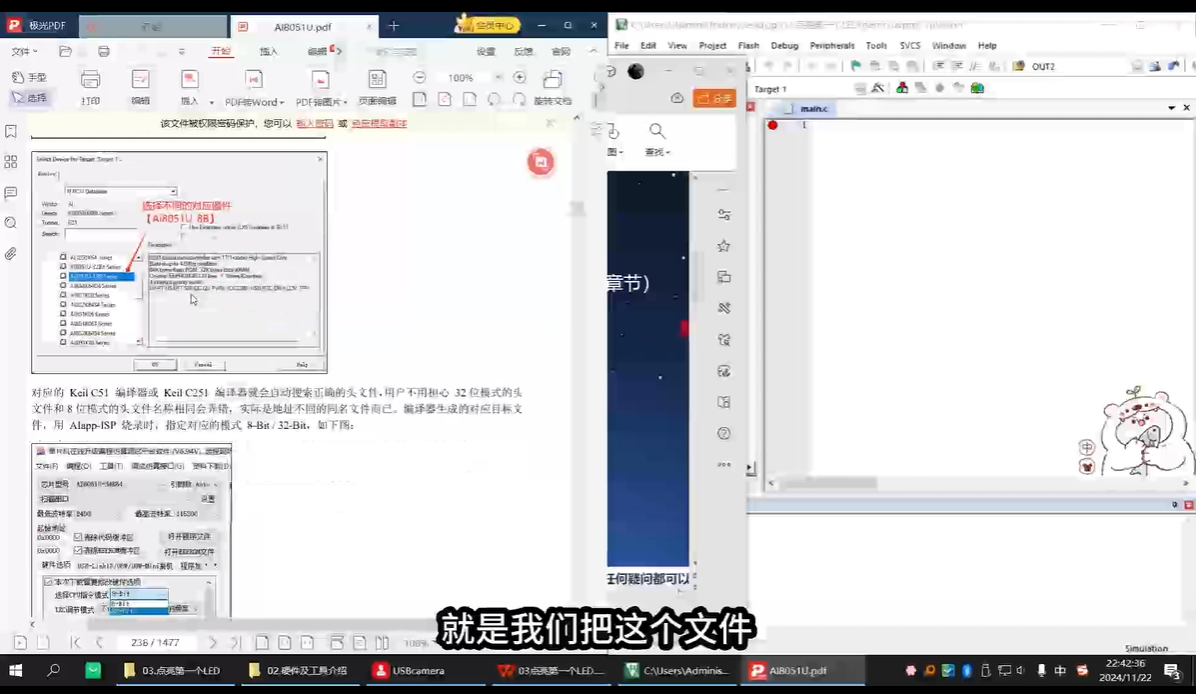
Task: Click the embedded device-selection dialog screenshot
Action: click(179, 262)
